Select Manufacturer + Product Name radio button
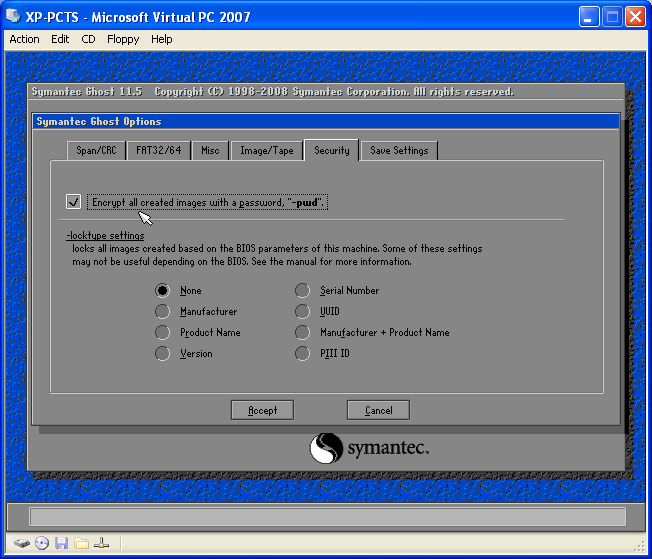The width and height of the screenshot is (652, 559). [302, 332]
